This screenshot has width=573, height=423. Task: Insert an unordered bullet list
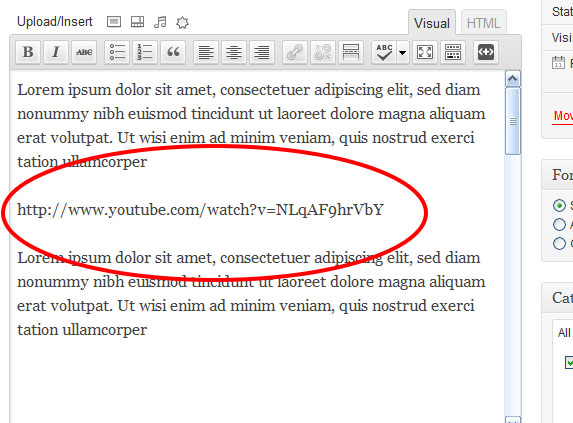117,52
